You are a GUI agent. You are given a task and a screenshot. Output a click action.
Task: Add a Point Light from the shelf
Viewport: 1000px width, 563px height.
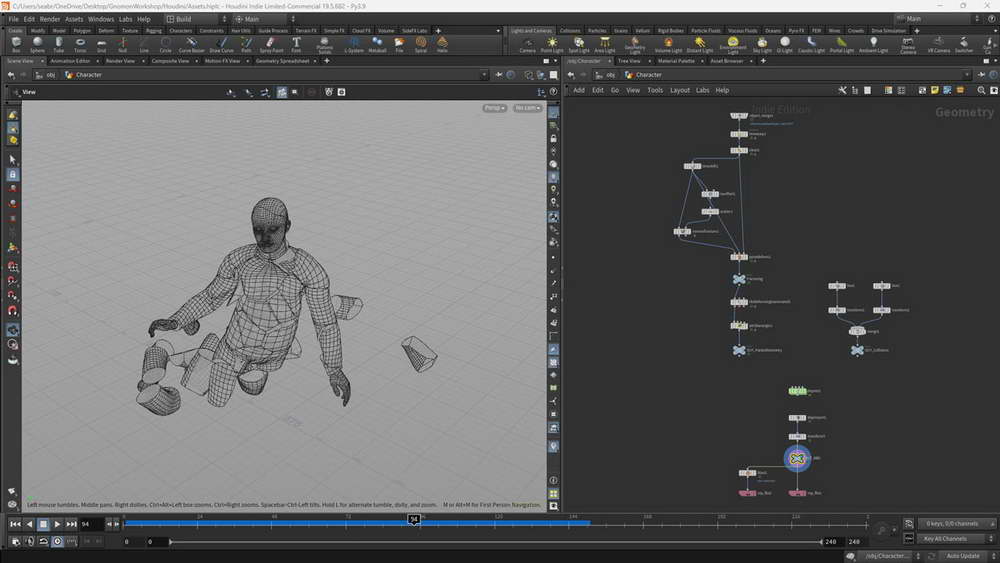[552, 45]
